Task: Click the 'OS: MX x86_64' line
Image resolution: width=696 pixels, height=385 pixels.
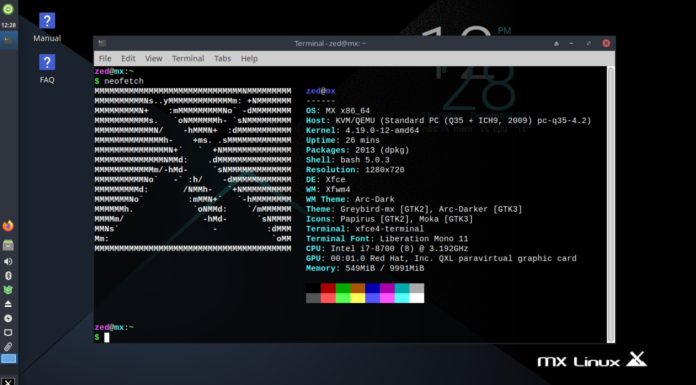Action: click(338, 111)
